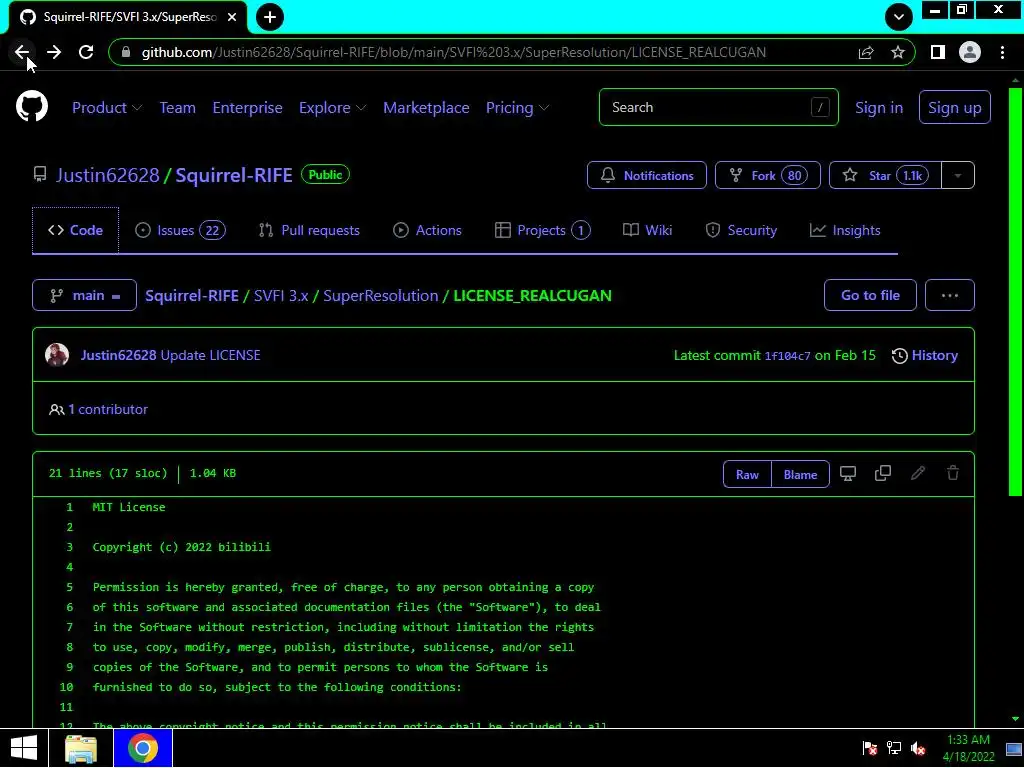This screenshot has width=1024, height=768.
Task: Expand the Product menu
Action: coord(107,108)
